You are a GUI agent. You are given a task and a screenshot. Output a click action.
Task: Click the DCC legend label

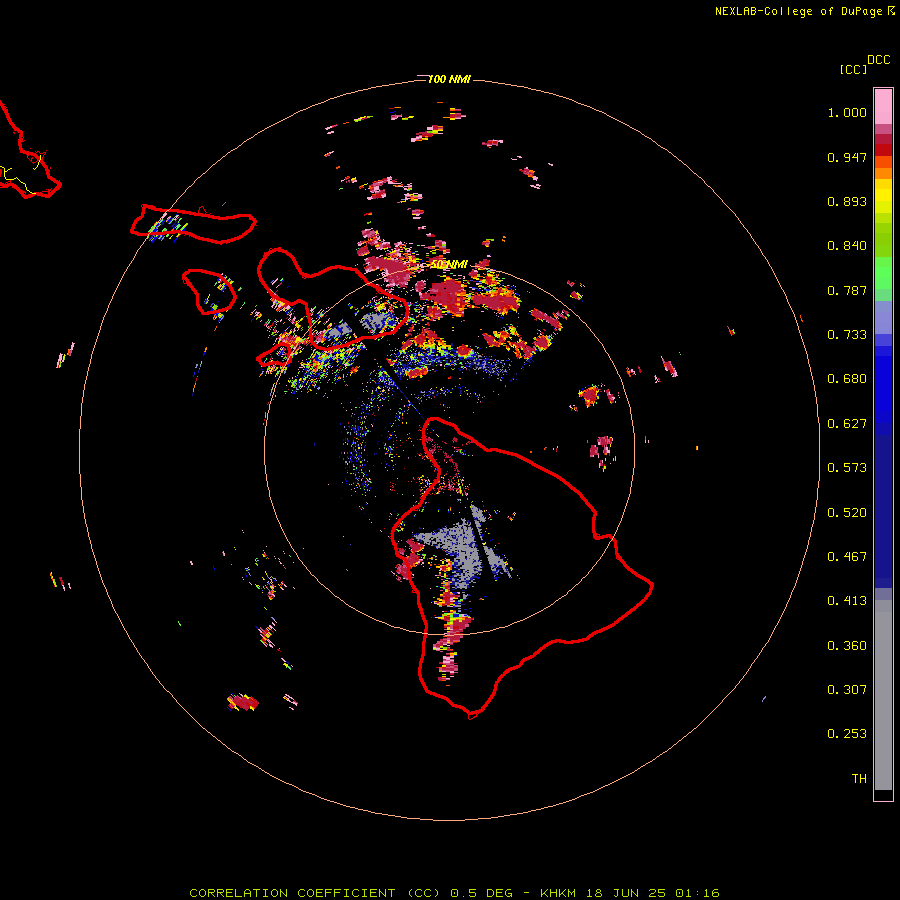click(x=879, y=60)
